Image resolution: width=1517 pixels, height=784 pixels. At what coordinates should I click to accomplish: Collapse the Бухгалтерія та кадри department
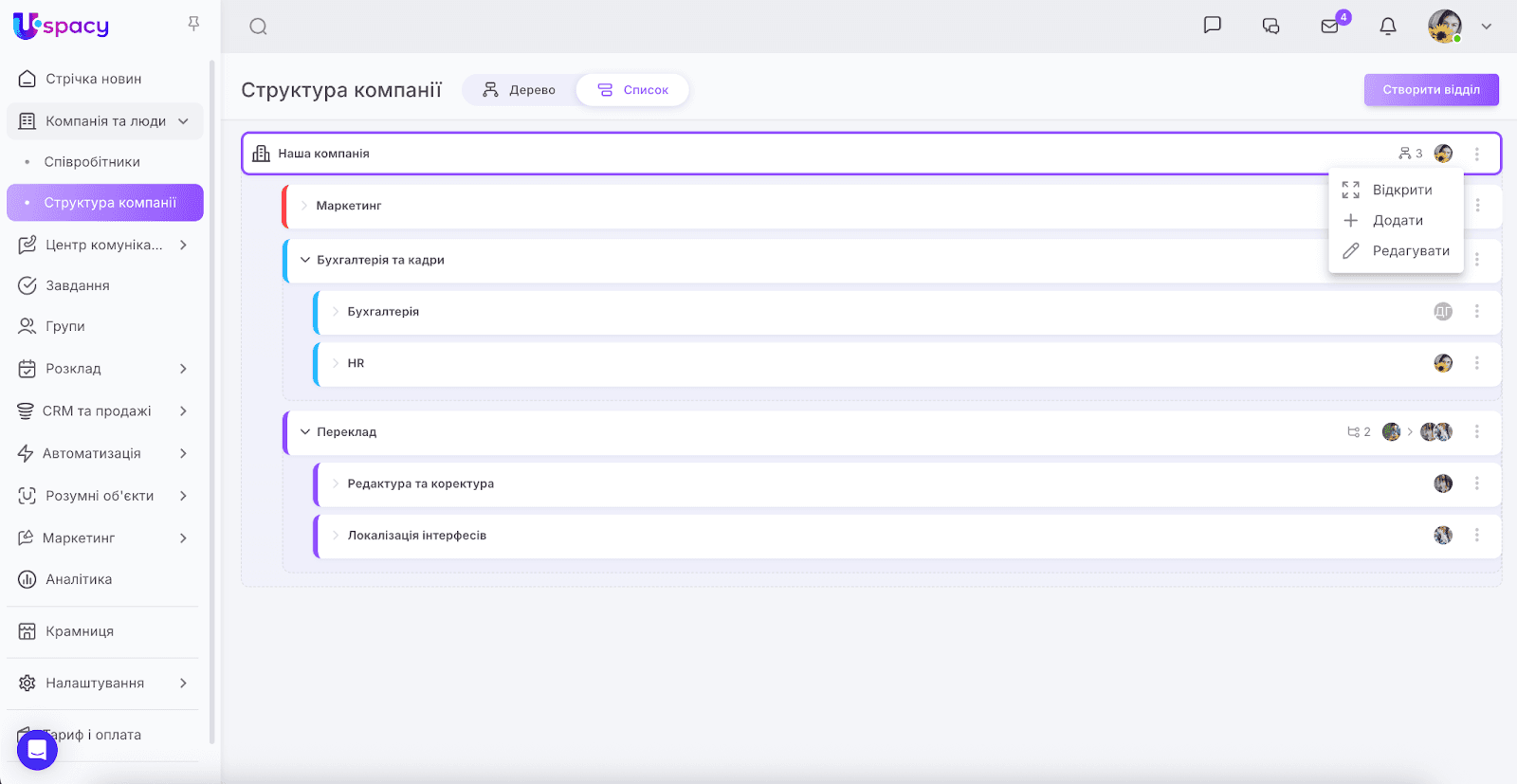click(305, 260)
